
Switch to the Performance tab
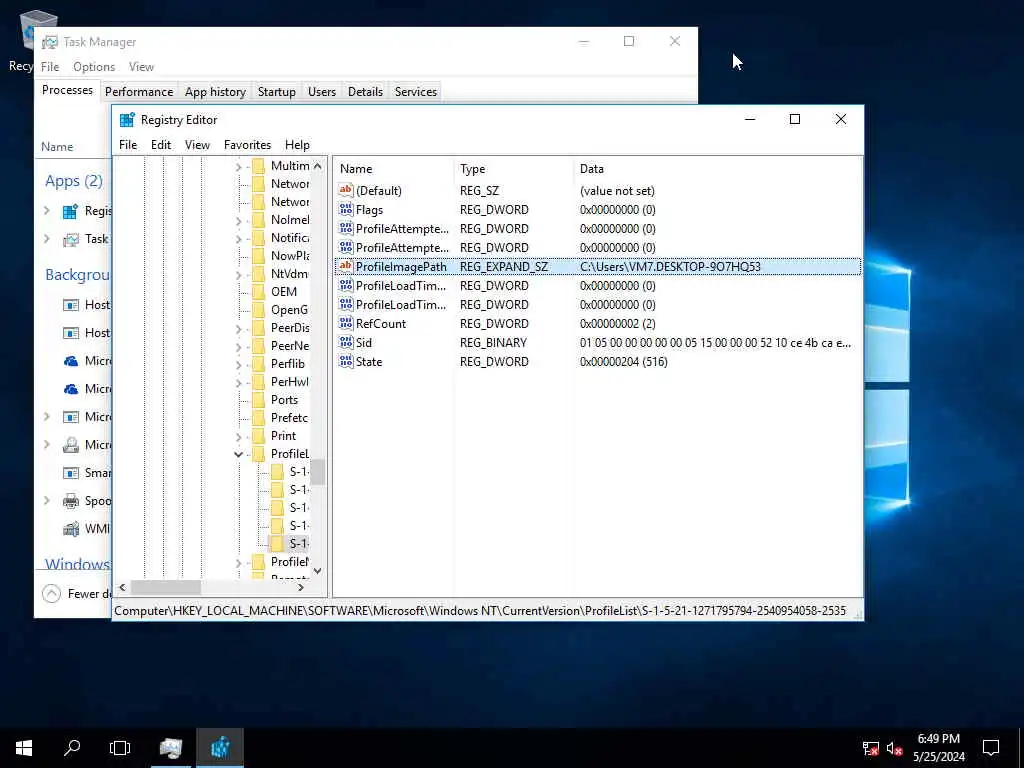[x=139, y=91]
